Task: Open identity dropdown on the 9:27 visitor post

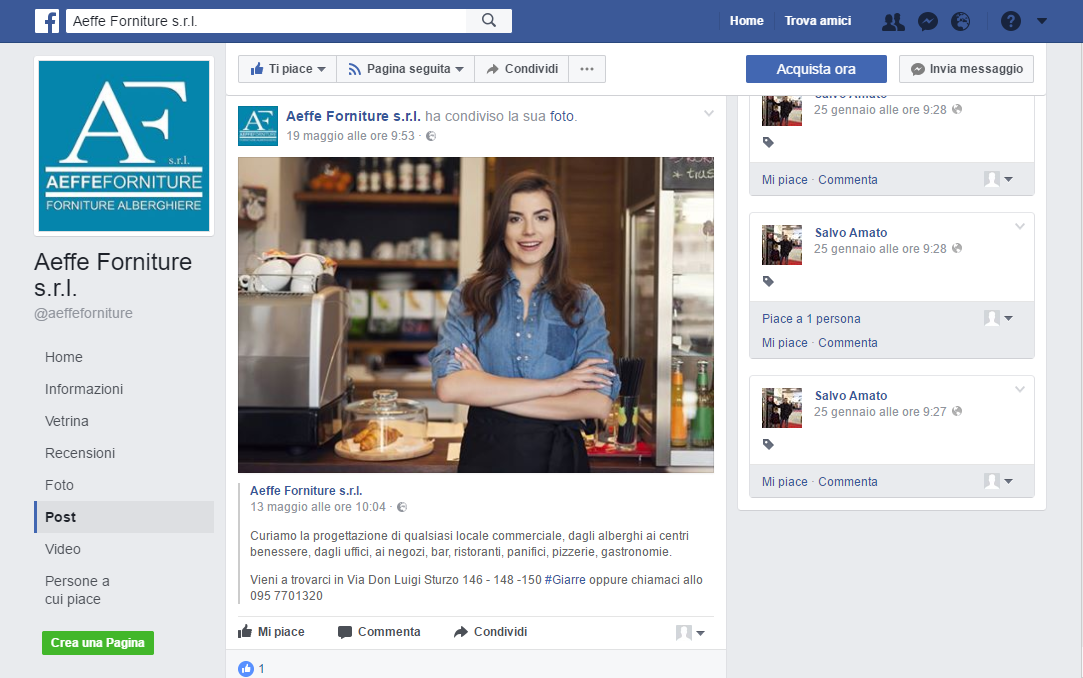Action: [x=999, y=481]
